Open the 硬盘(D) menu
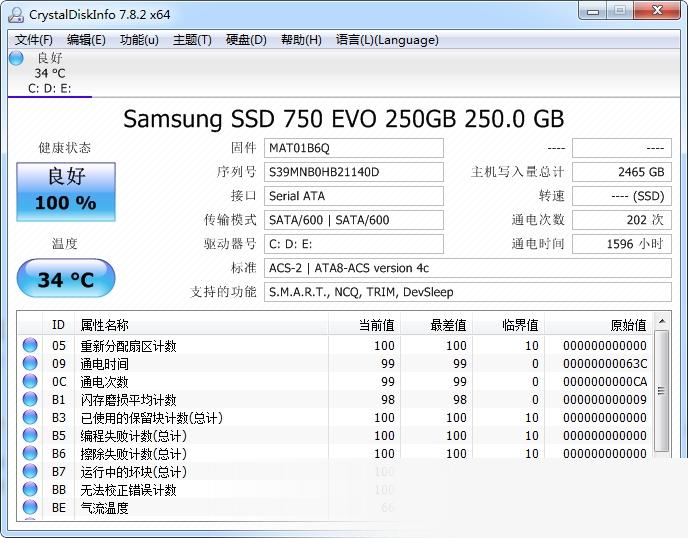688x538 pixels. (246, 40)
